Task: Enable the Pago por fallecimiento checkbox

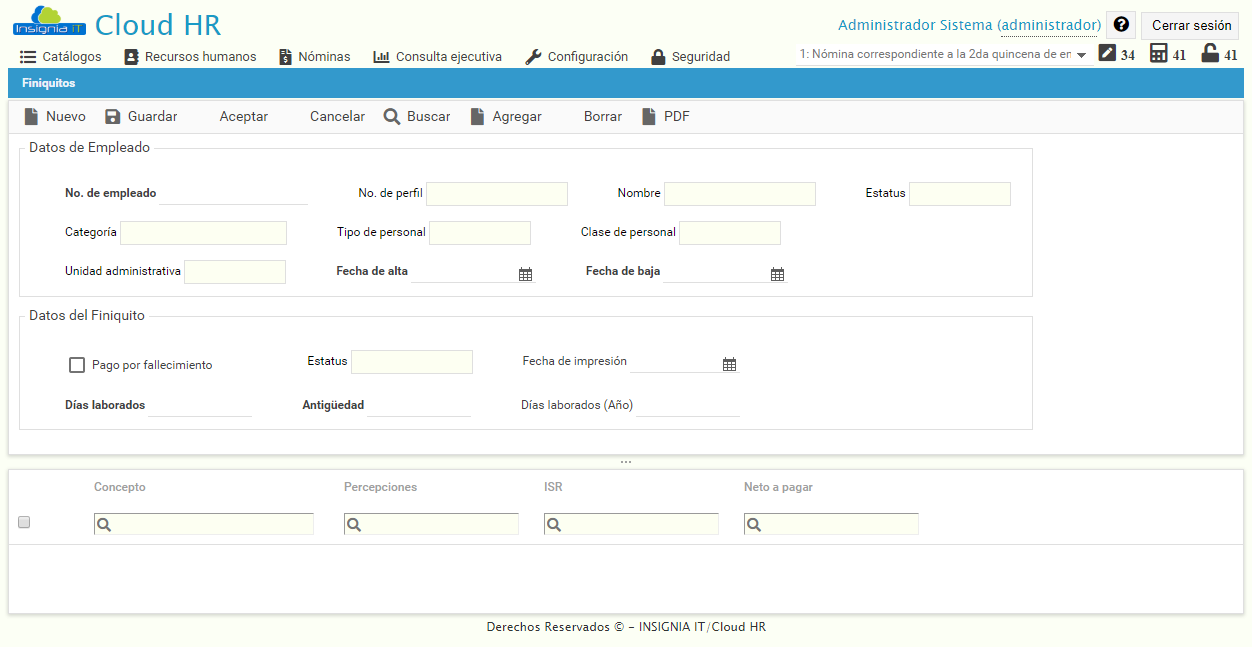Action: pos(77,364)
